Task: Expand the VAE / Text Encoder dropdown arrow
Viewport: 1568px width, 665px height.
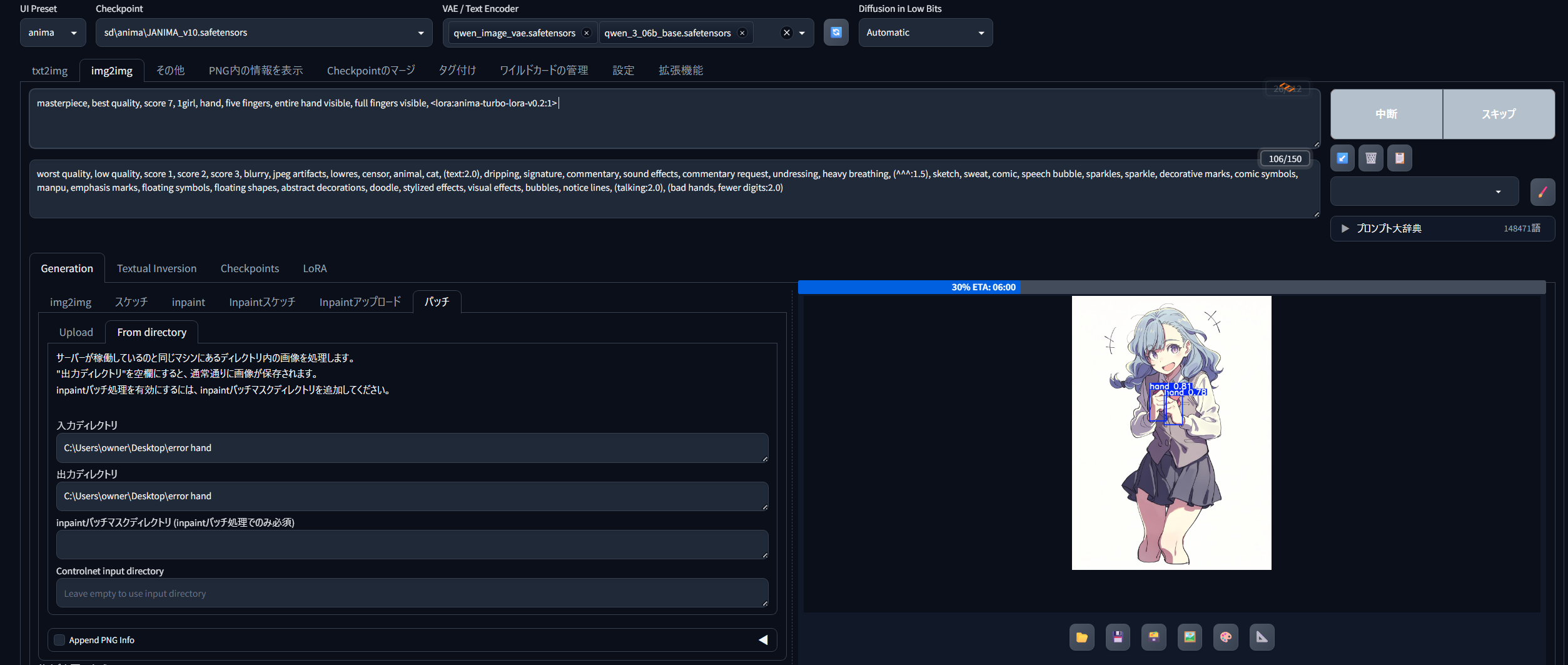Action: point(802,33)
